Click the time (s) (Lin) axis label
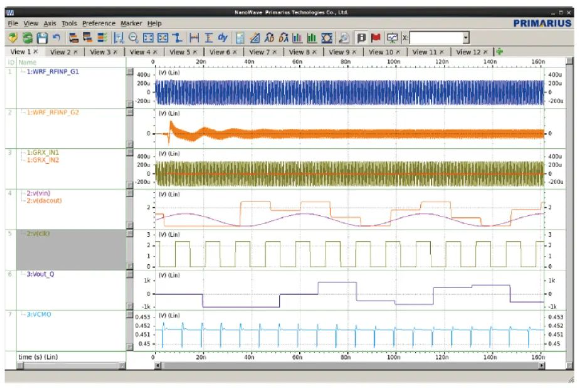This screenshot has height=388, width=586. point(38,357)
